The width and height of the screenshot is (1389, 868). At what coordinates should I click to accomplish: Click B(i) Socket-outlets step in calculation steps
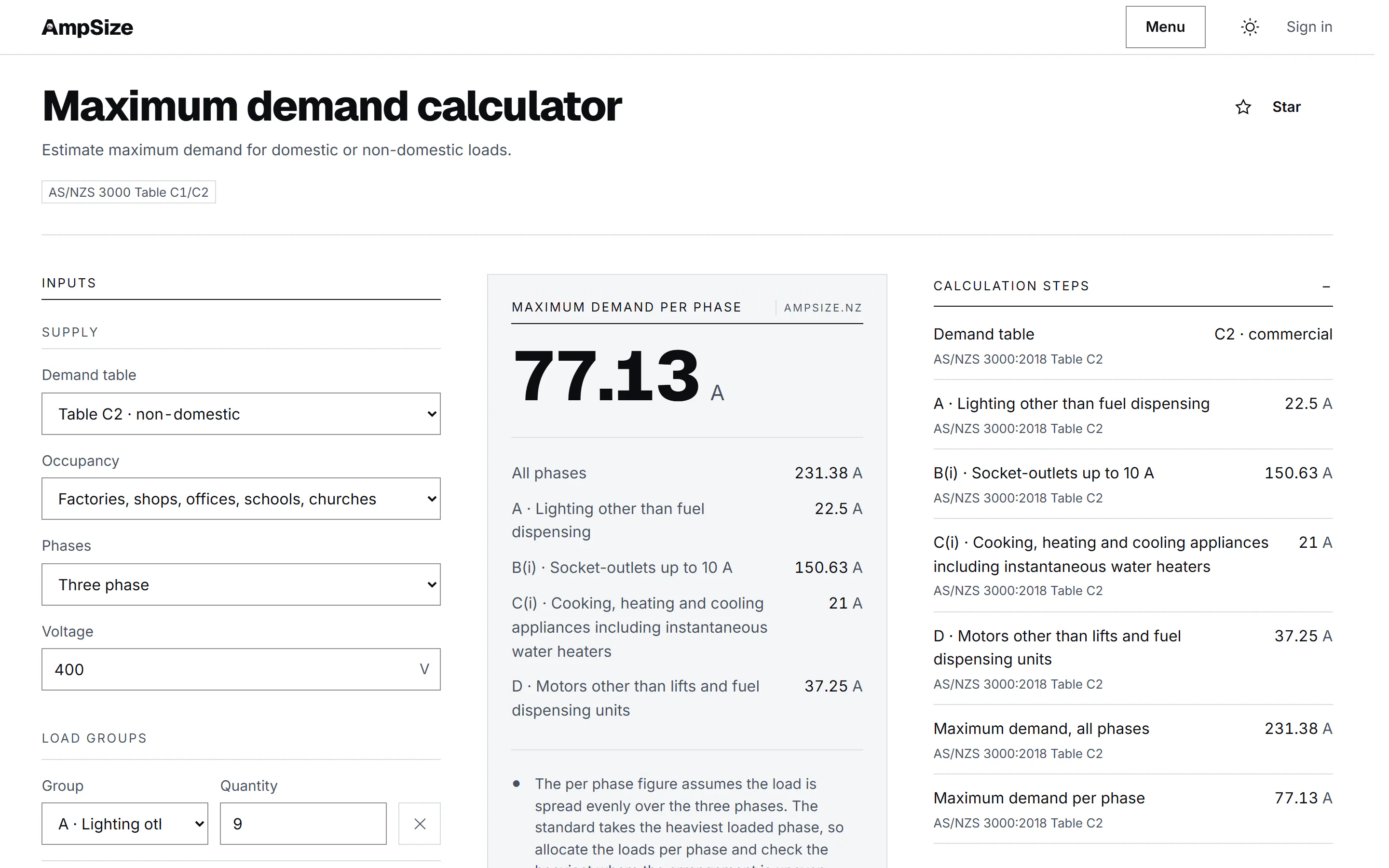pyautogui.click(x=1044, y=473)
